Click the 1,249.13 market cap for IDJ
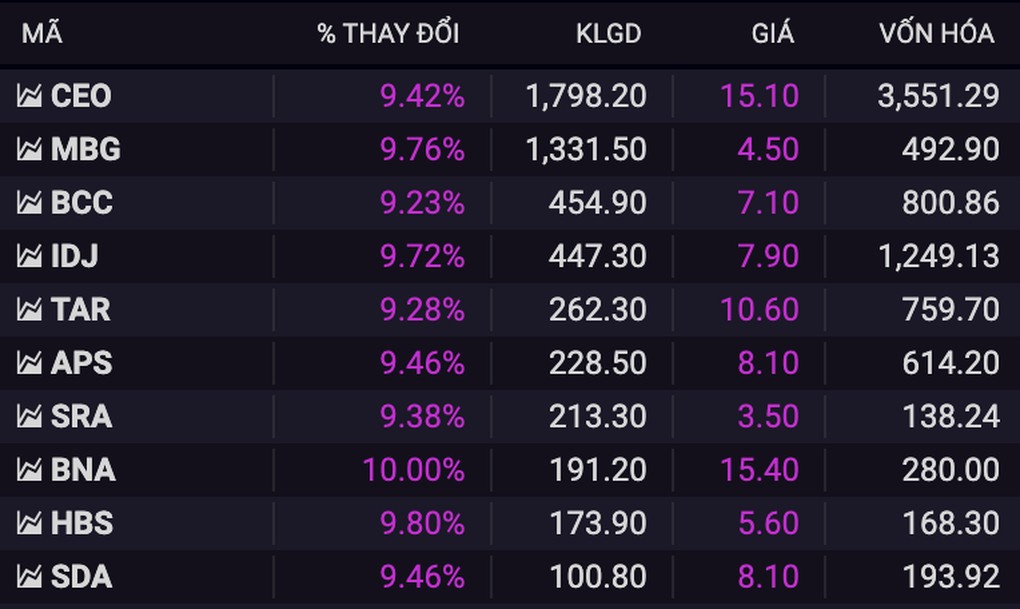Image resolution: width=1020 pixels, height=609 pixels. tap(939, 257)
